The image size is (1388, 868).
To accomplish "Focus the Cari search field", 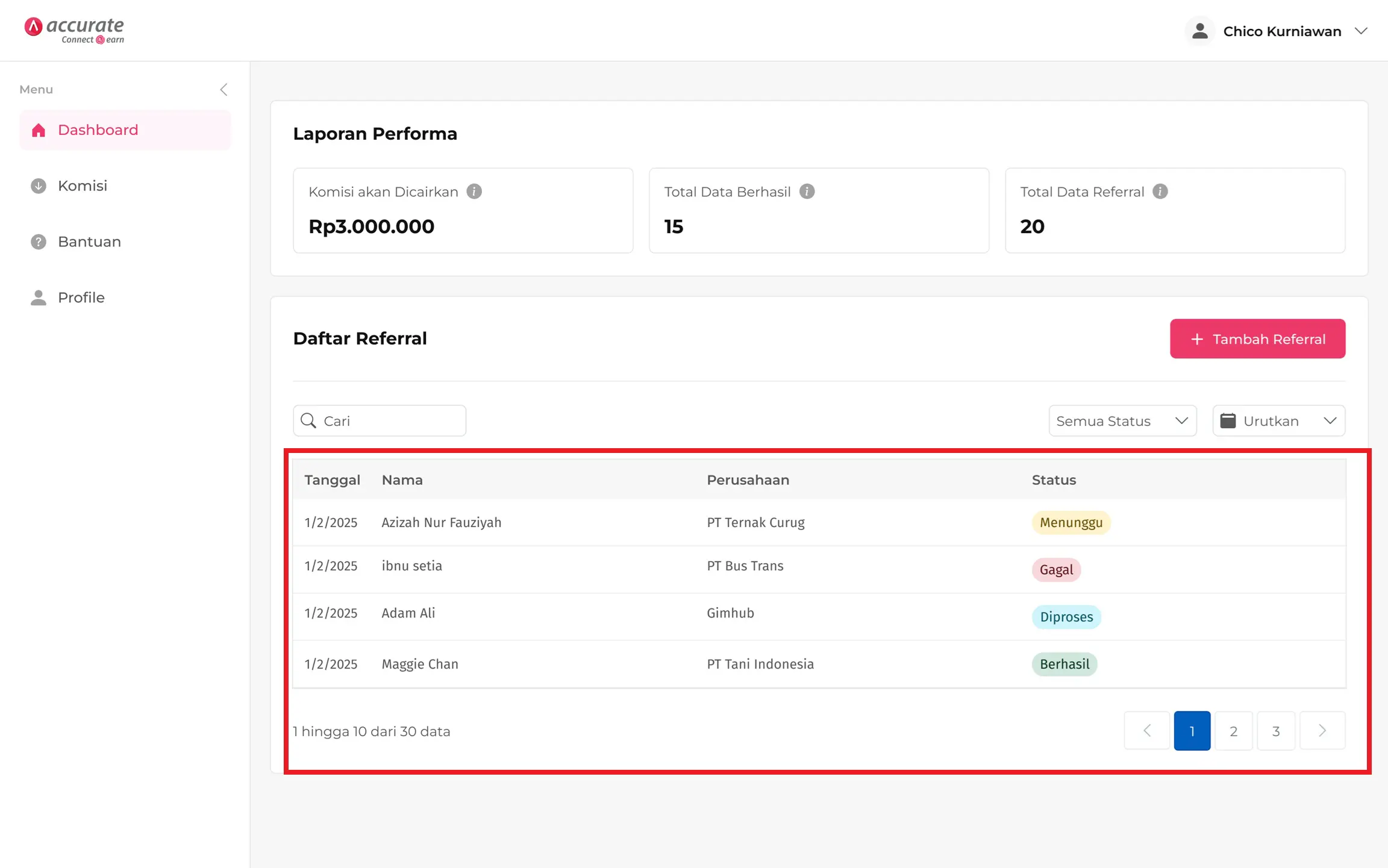I will (392, 420).
